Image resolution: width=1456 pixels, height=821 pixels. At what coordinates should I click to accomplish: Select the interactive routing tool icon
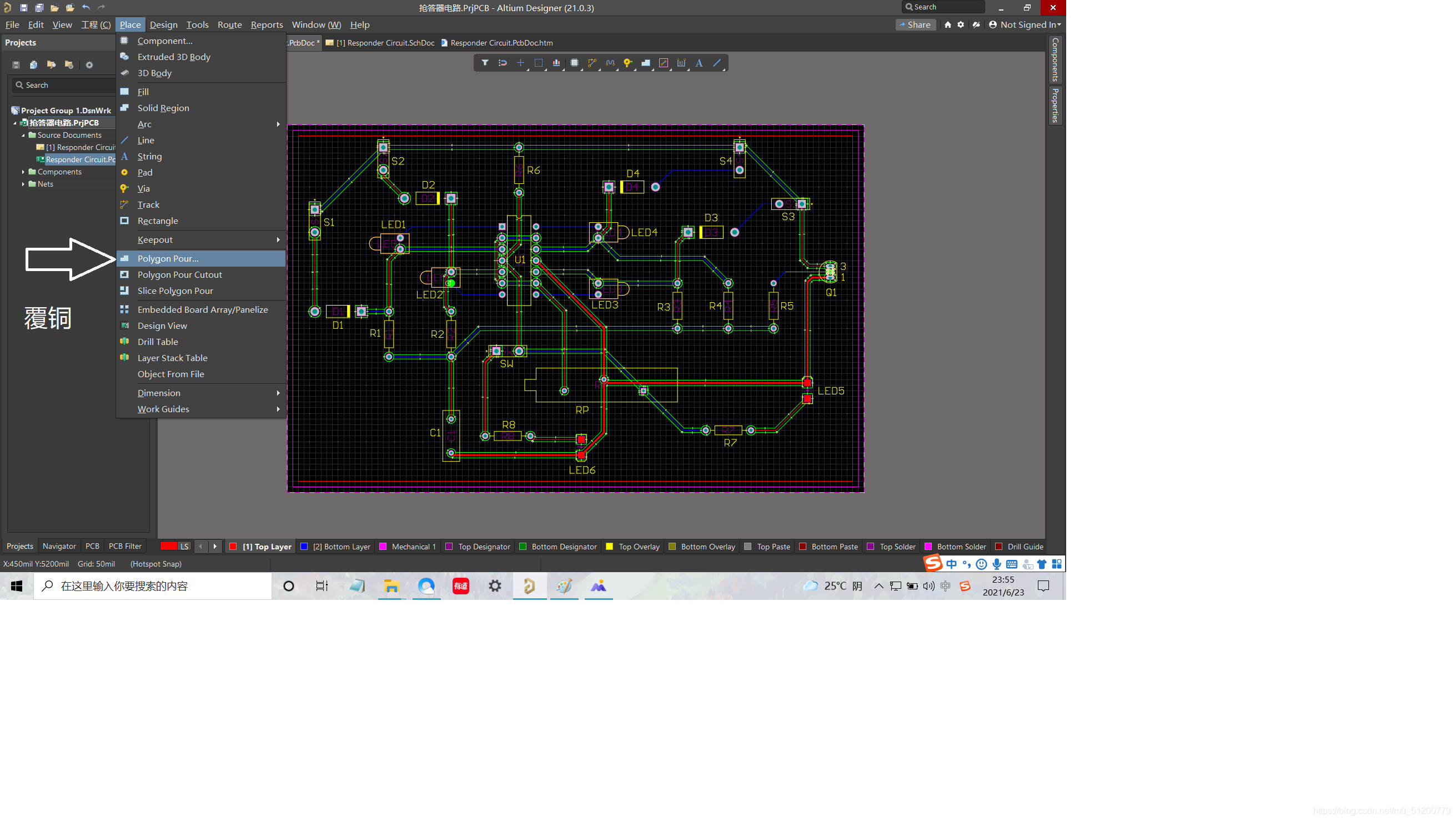coord(592,63)
